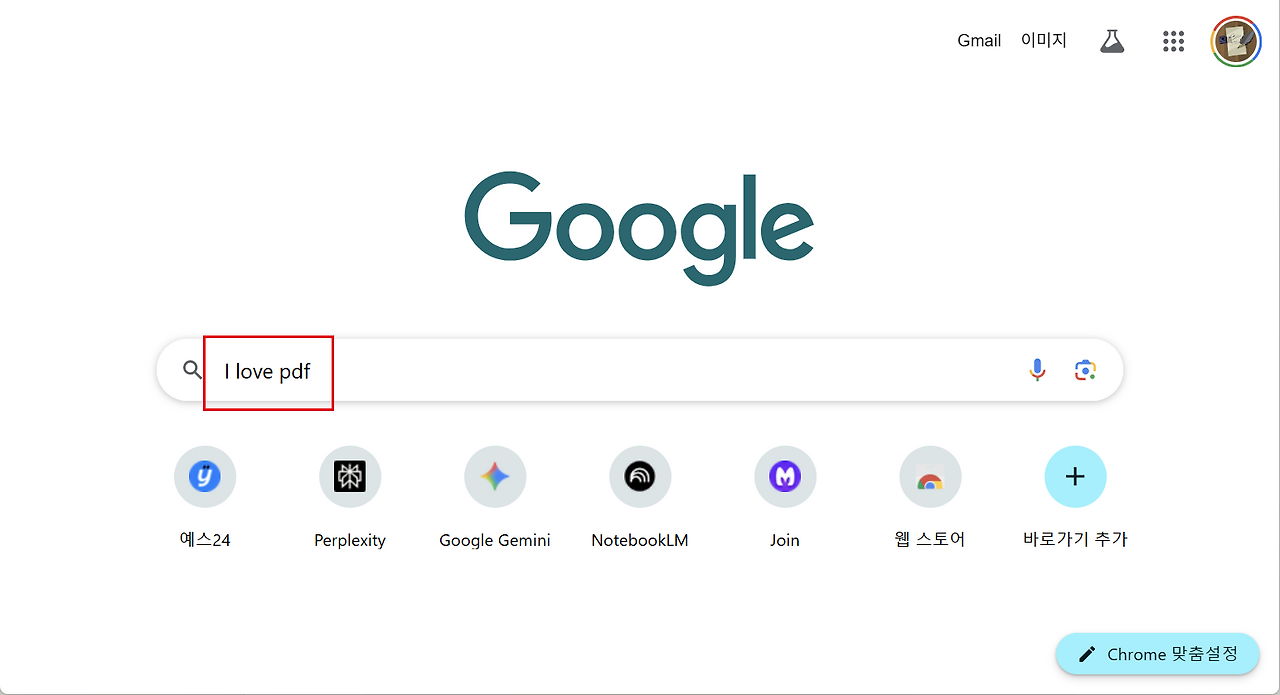The width and height of the screenshot is (1280, 695).
Task: Click the Google logo
Action: (x=639, y=228)
